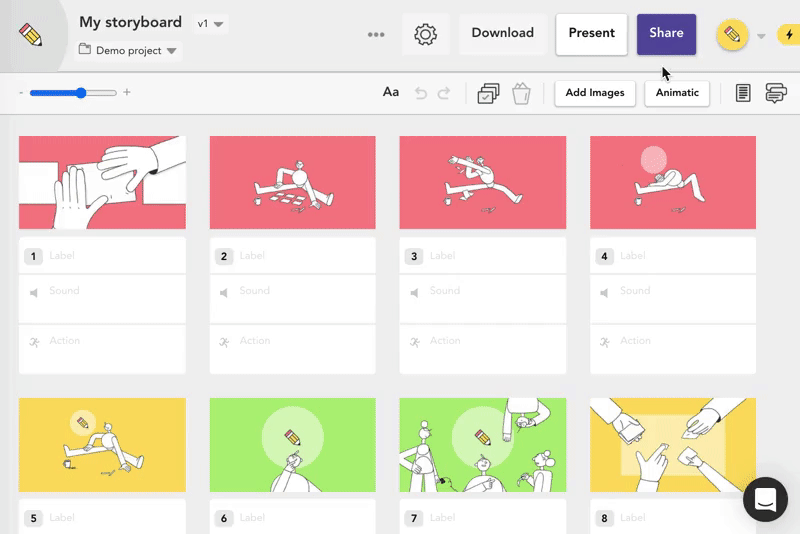
Task: Click the Download button
Action: (x=502, y=33)
